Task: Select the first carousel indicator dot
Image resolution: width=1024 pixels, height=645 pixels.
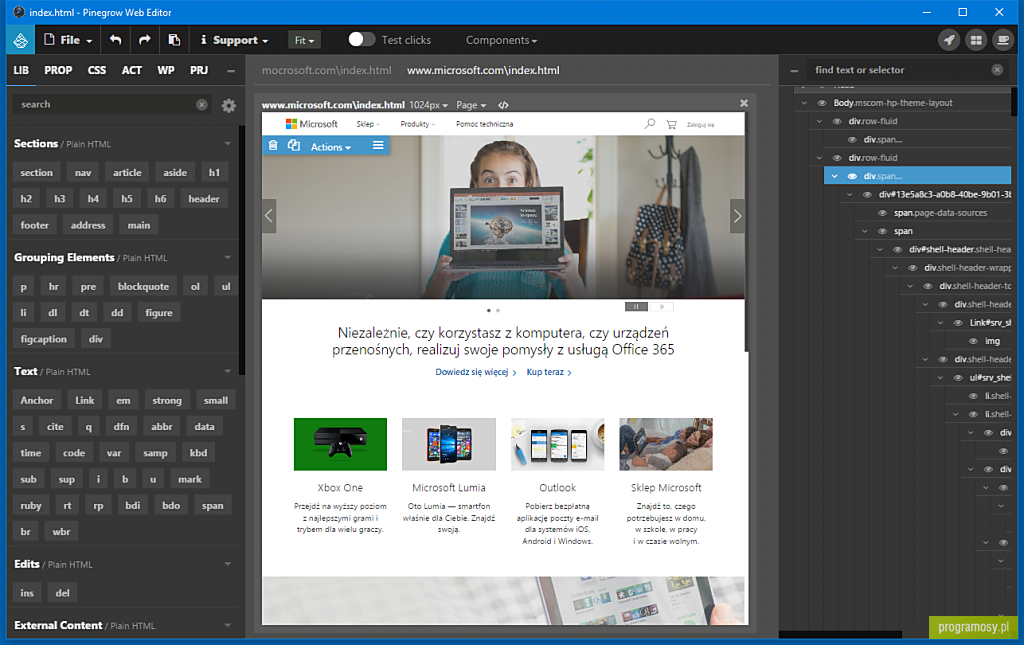Action: tap(489, 311)
